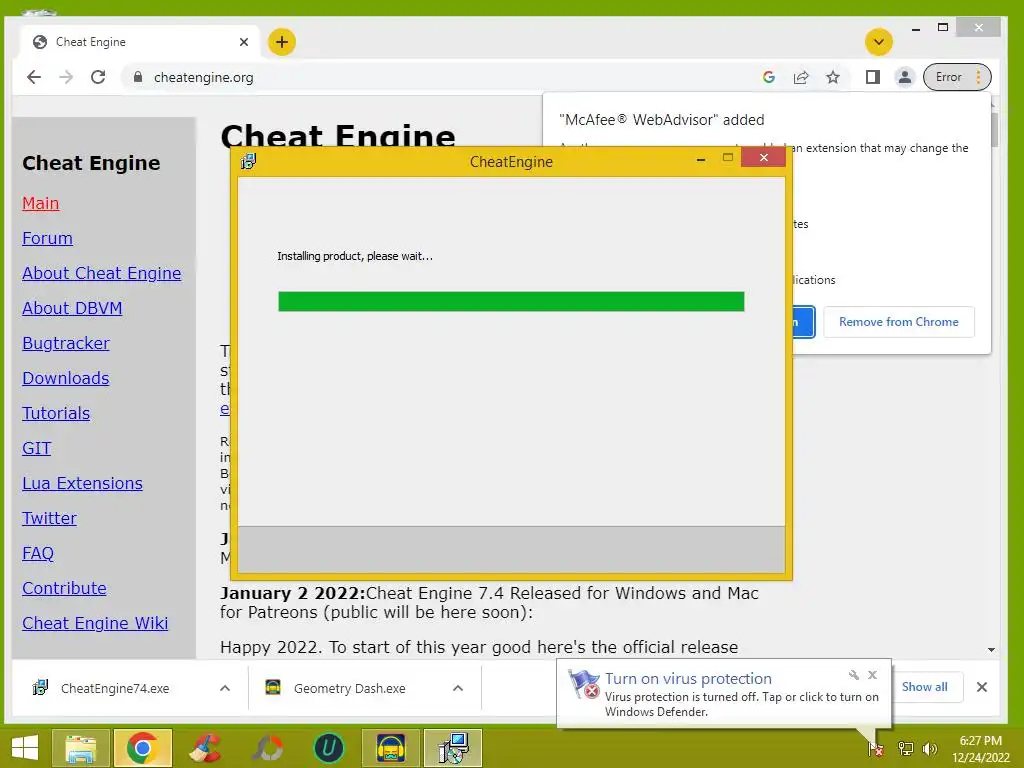The width and height of the screenshot is (1024, 768).
Task: Click the Remove from Chrome button
Action: (x=899, y=322)
